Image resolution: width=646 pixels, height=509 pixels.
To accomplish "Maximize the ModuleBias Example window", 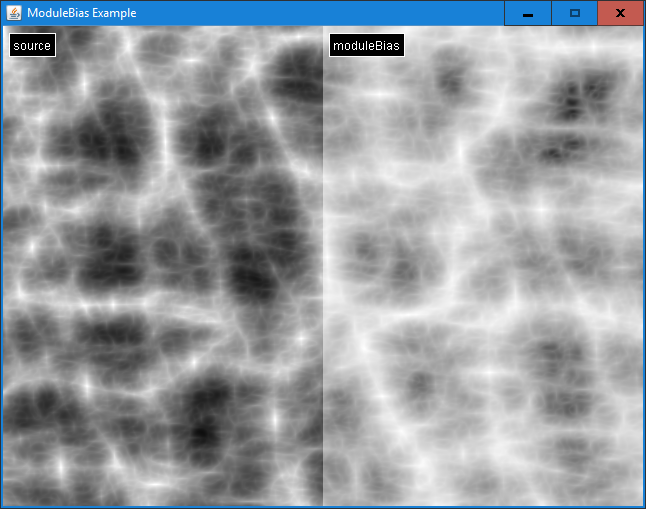I will point(574,13).
